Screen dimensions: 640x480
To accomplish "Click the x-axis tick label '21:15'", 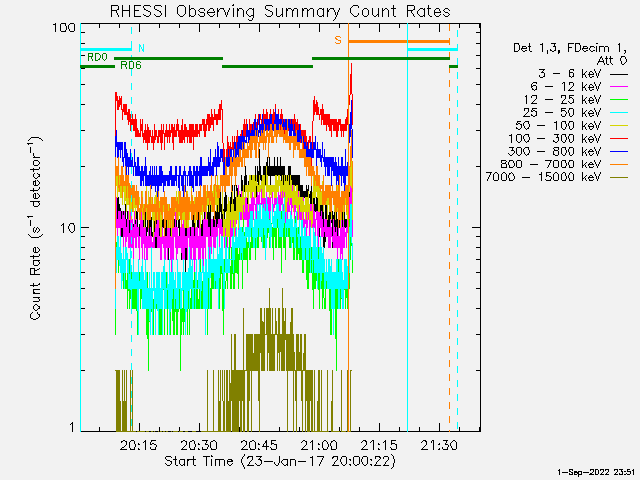I will click(379, 445).
